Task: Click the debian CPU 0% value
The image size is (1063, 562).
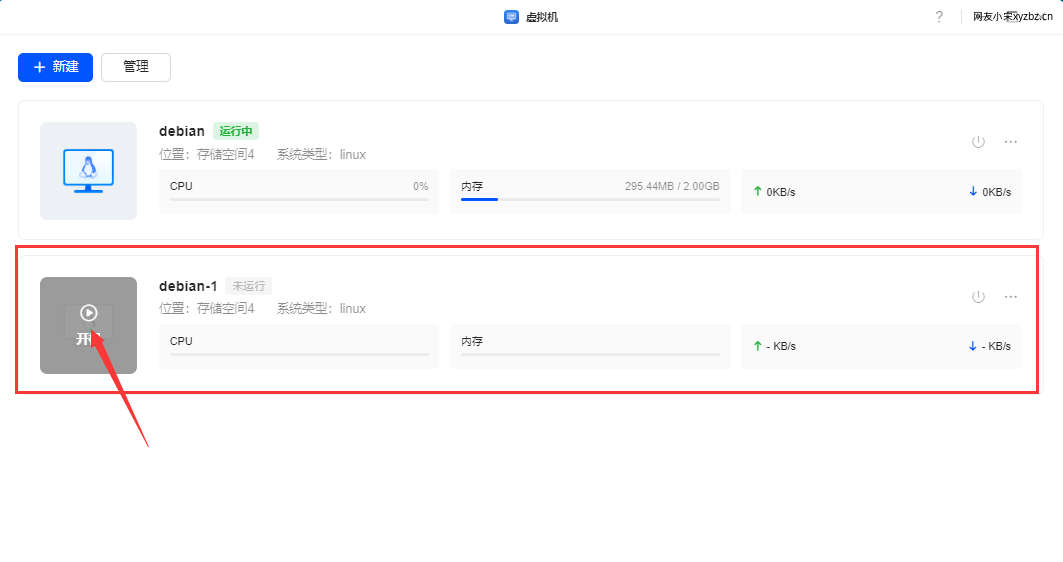Action: [420, 186]
